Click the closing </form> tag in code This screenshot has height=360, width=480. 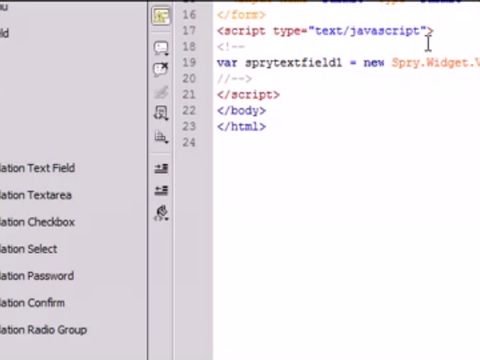(241, 15)
